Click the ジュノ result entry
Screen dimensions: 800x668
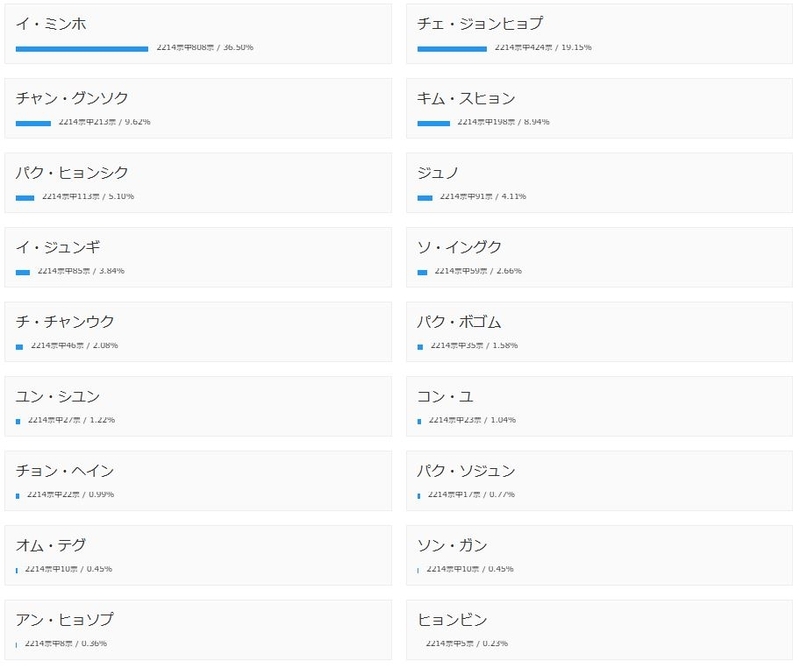tap(599, 183)
